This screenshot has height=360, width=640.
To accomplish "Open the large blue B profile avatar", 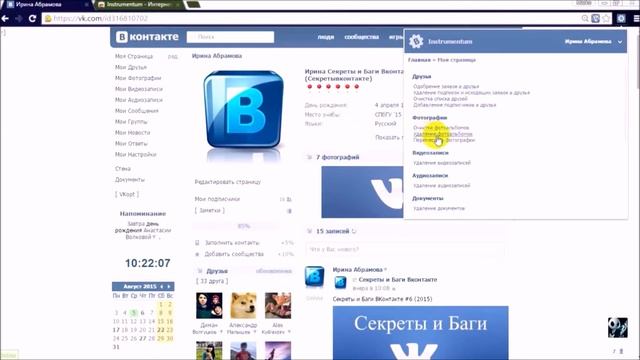I will (x=243, y=110).
